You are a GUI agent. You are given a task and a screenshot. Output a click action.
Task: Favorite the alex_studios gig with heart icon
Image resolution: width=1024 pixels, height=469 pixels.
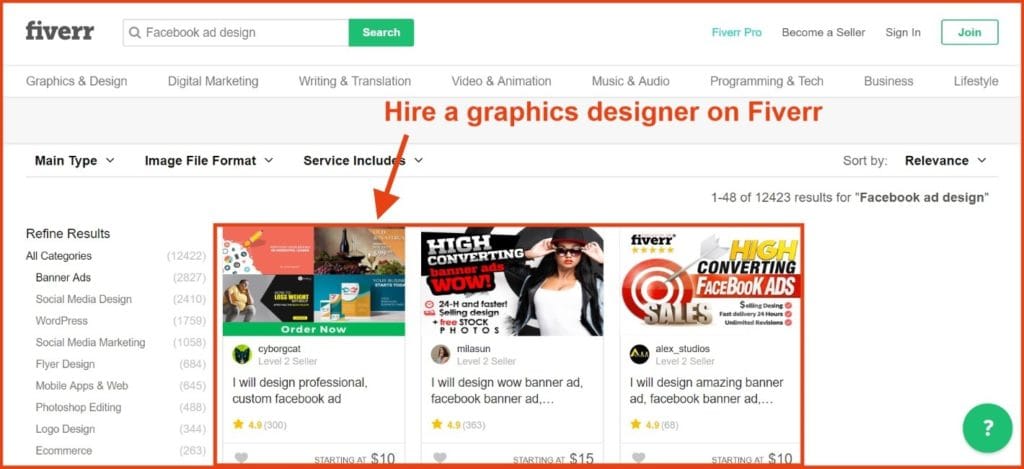[639, 457]
